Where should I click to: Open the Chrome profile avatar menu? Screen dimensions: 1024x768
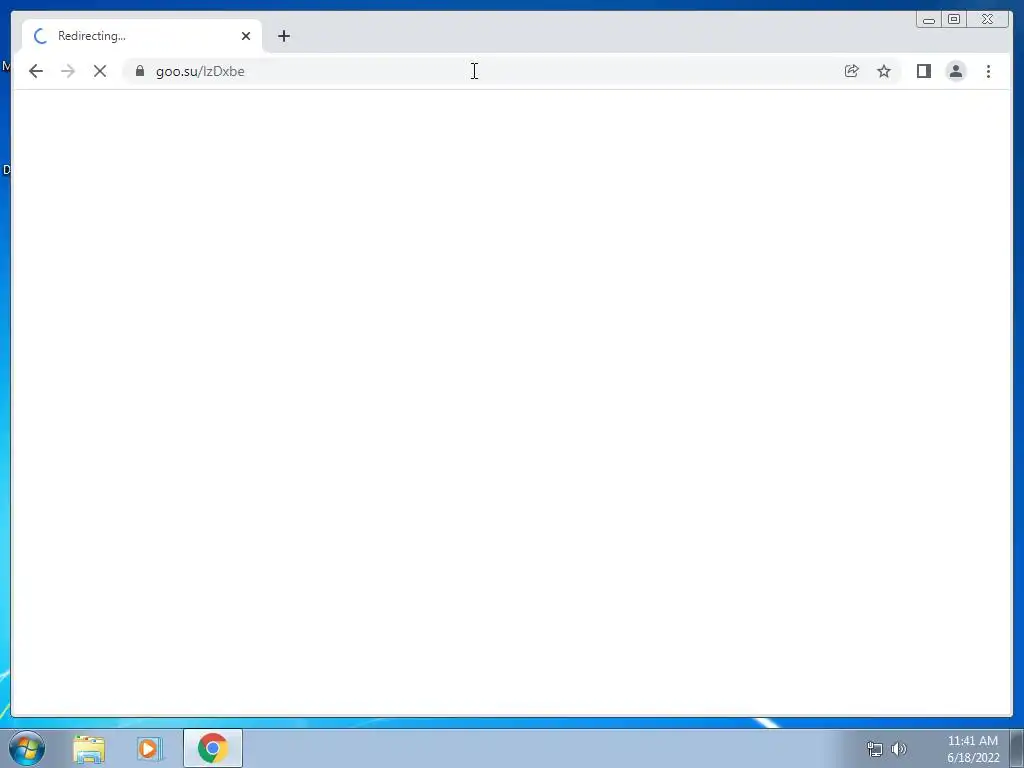(956, 71)
